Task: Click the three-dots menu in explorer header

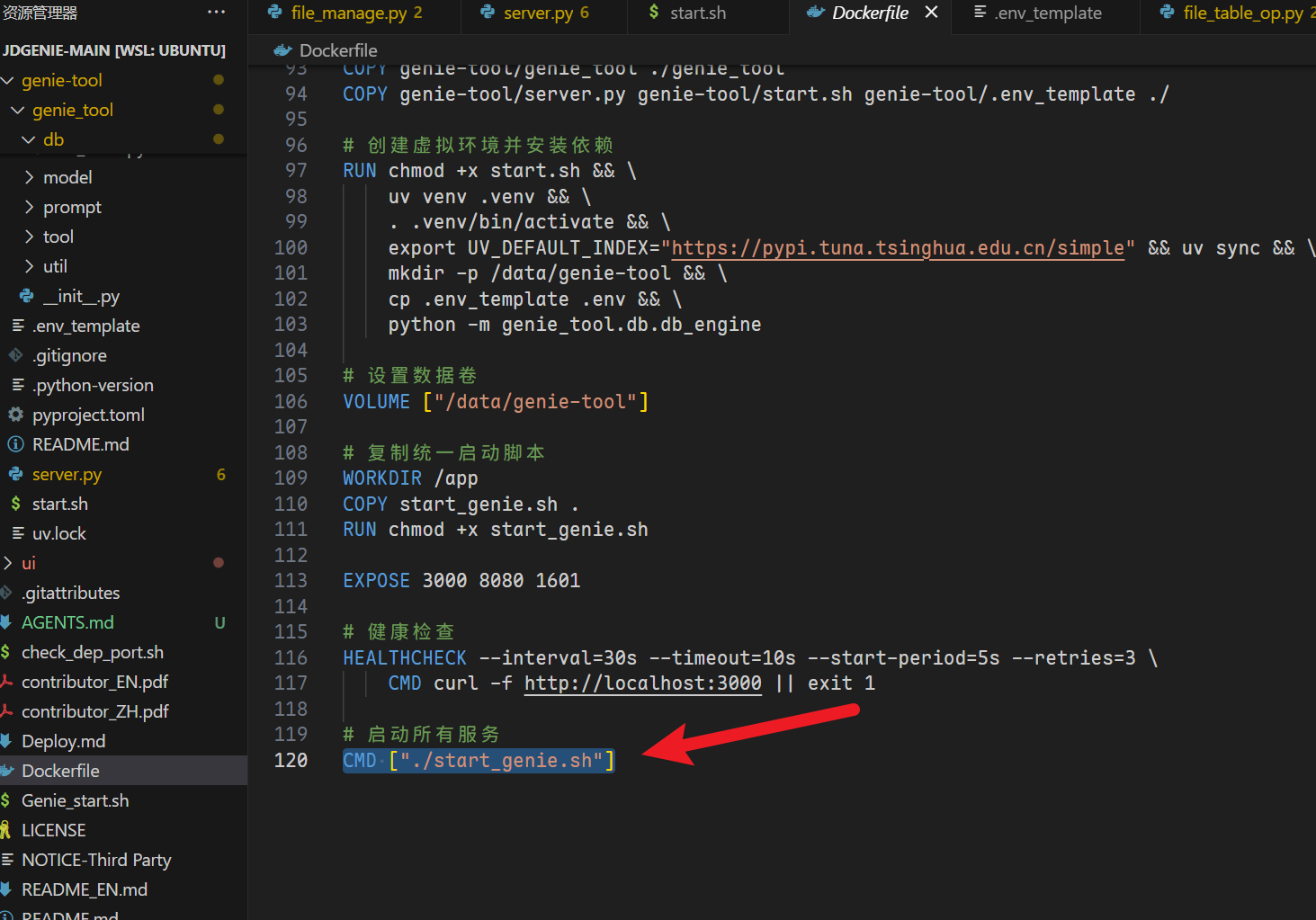Action: (216, 12)
